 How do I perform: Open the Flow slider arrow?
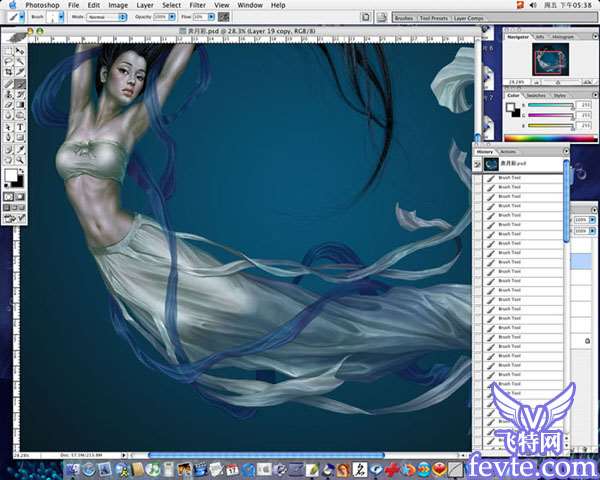pyautogui.click(x=211, y=17)
